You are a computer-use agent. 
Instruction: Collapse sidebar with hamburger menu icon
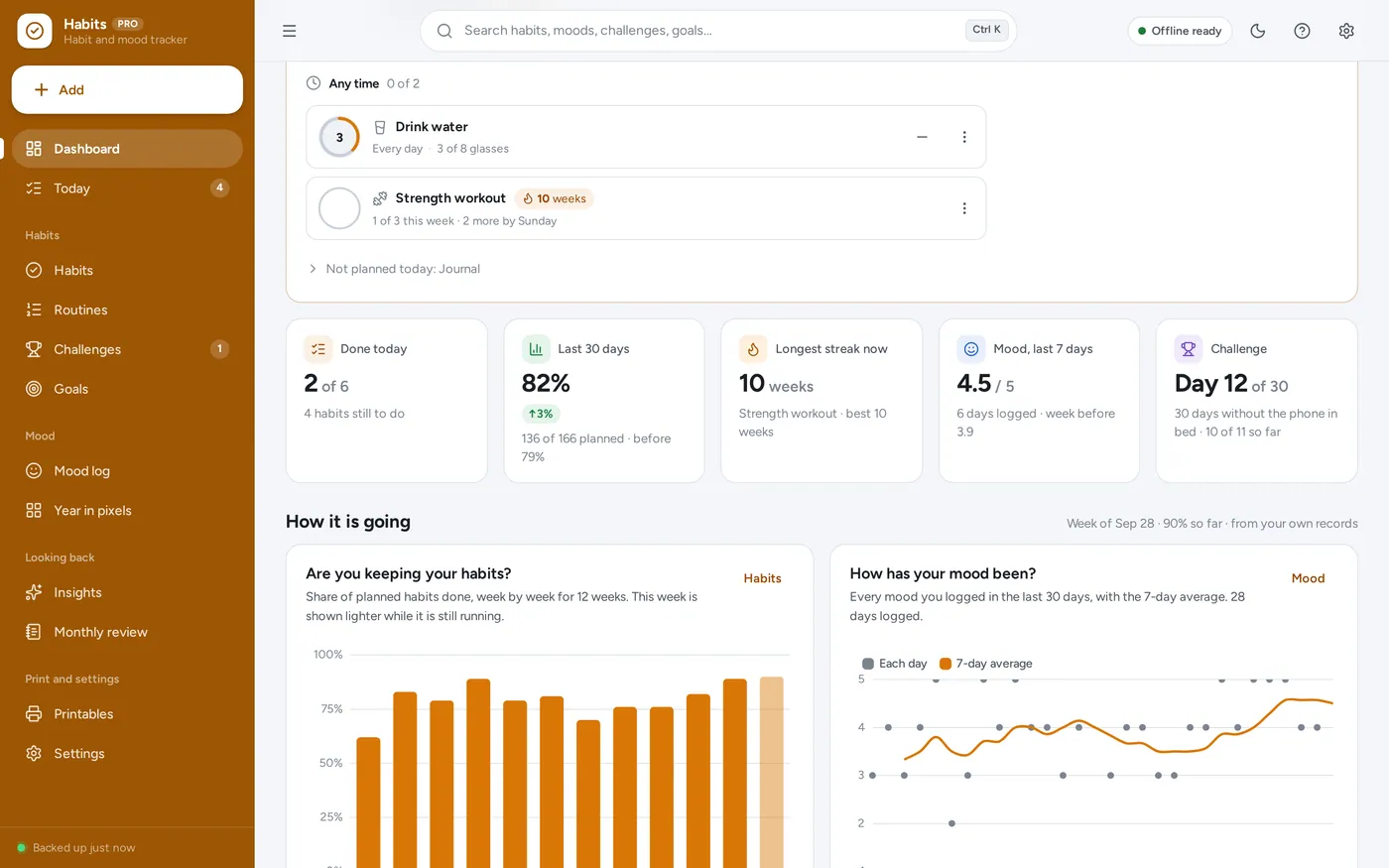coord(290,31)
